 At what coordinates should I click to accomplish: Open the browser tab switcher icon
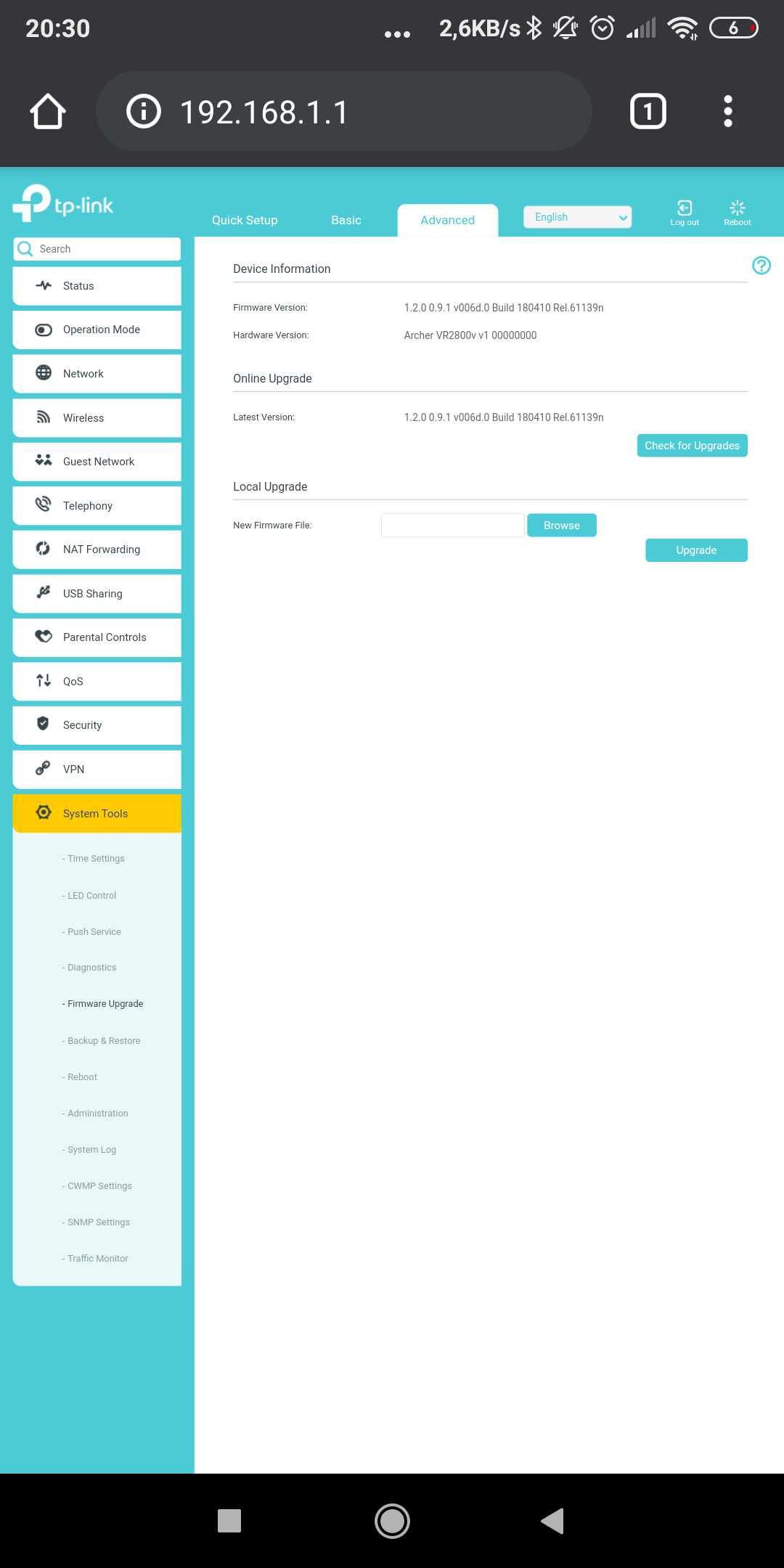pyautogui.click(x=648, y=112)
